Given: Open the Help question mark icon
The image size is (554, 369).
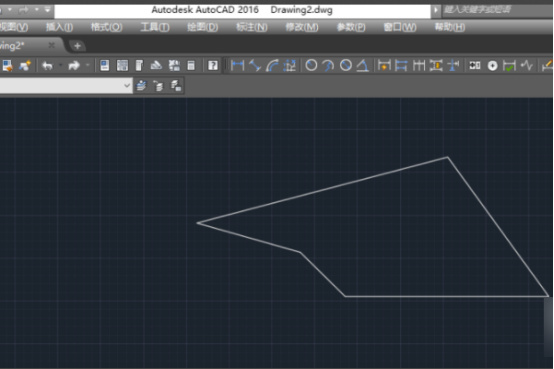Looking at the screenshot, I should (x=213, y=65).
